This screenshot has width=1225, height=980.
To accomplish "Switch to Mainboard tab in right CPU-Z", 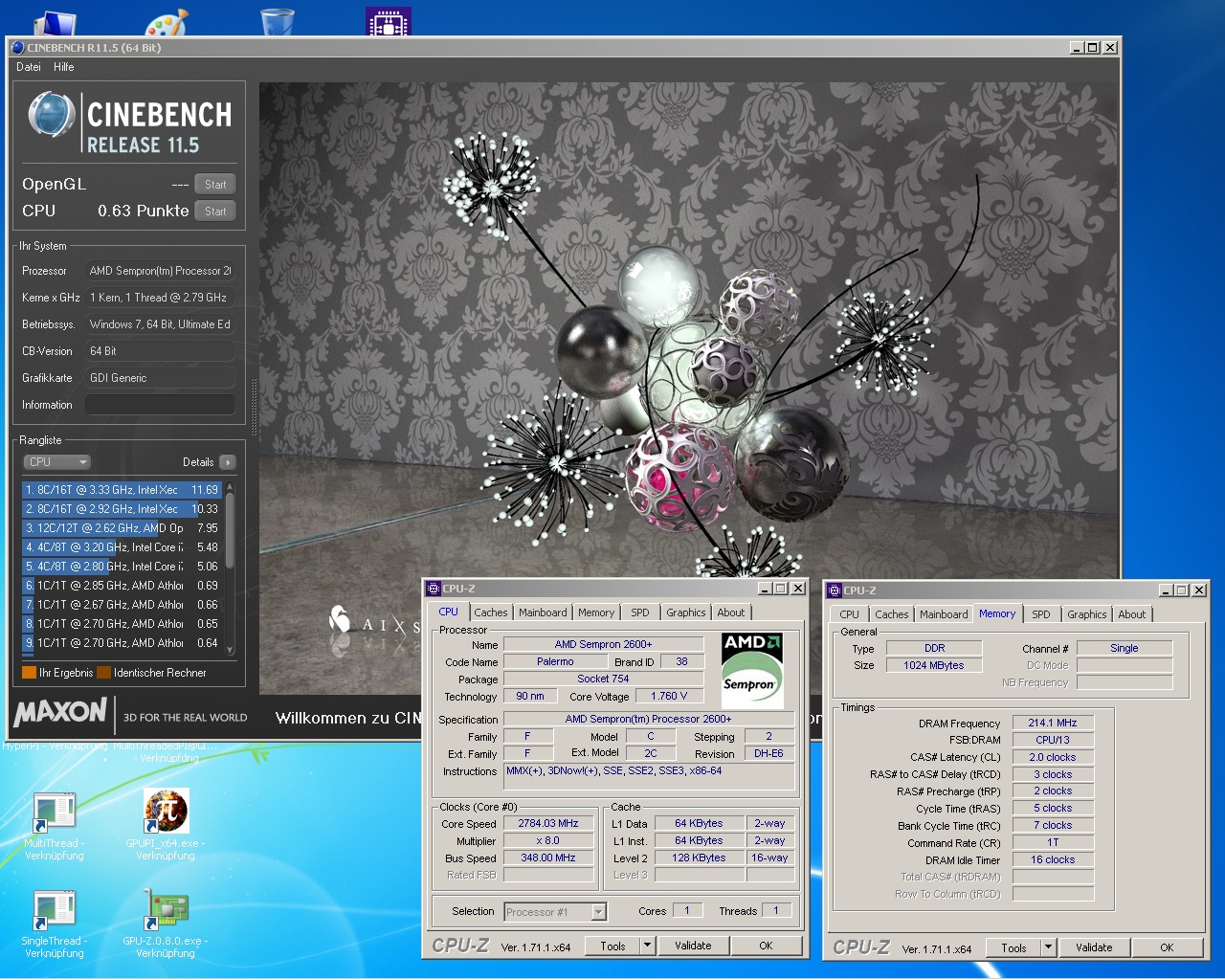I will point(944,614).
